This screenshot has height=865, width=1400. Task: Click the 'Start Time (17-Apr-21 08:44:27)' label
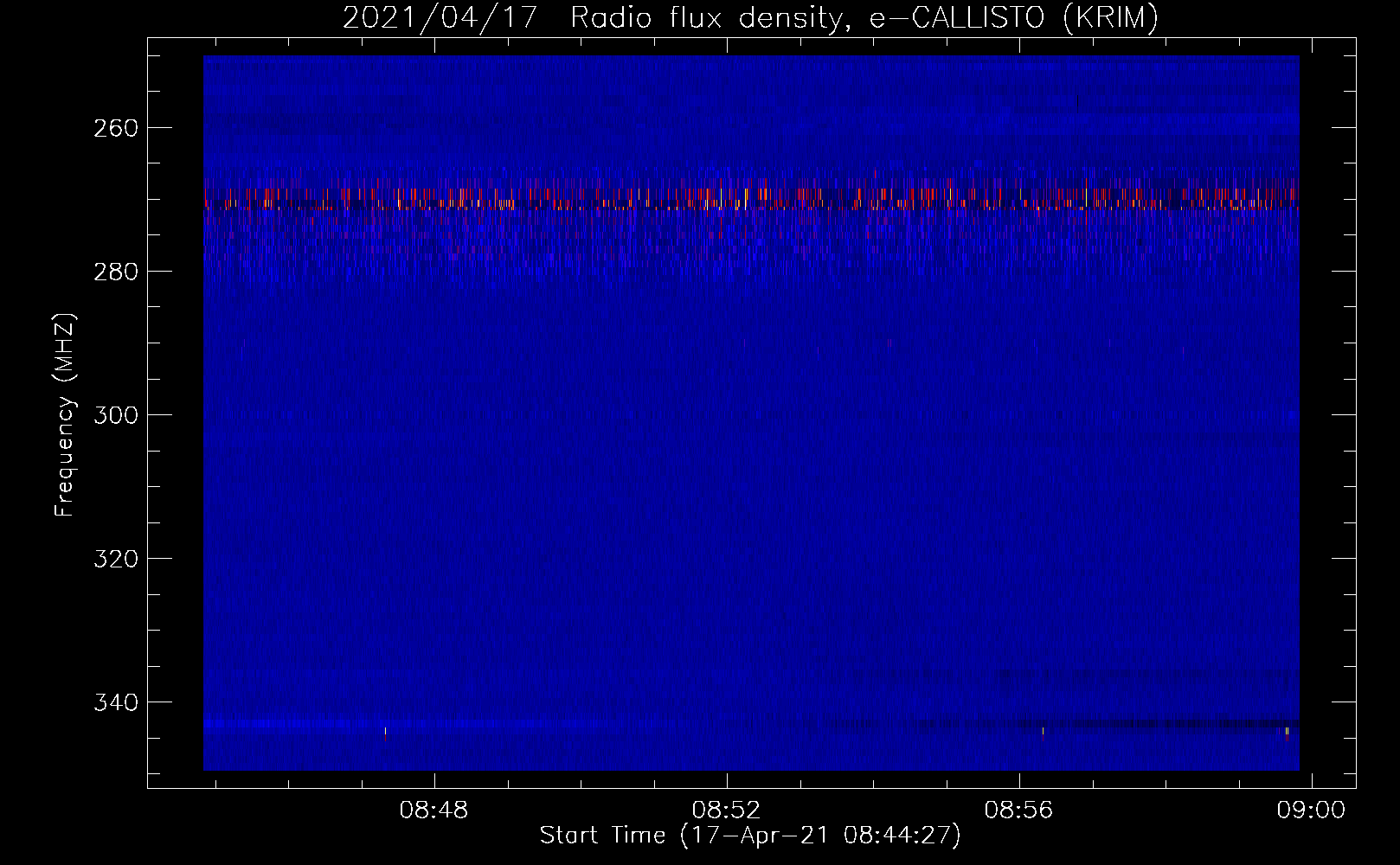click(x=750, y=836)
